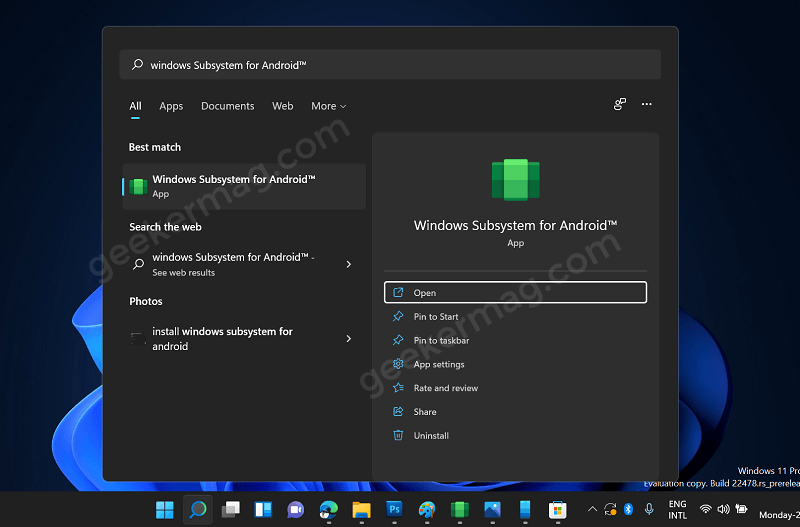Open Task View from the taskbar
Viewport: 800px width, 527px height.
231,509
